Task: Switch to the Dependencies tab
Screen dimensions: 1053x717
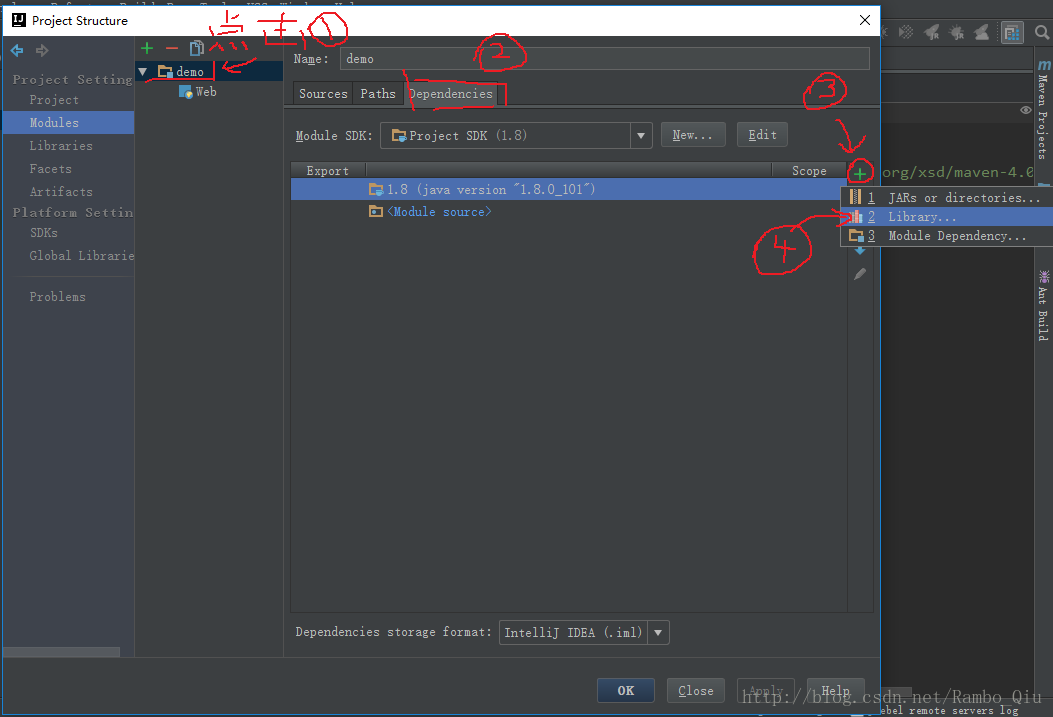Action: 451,94
